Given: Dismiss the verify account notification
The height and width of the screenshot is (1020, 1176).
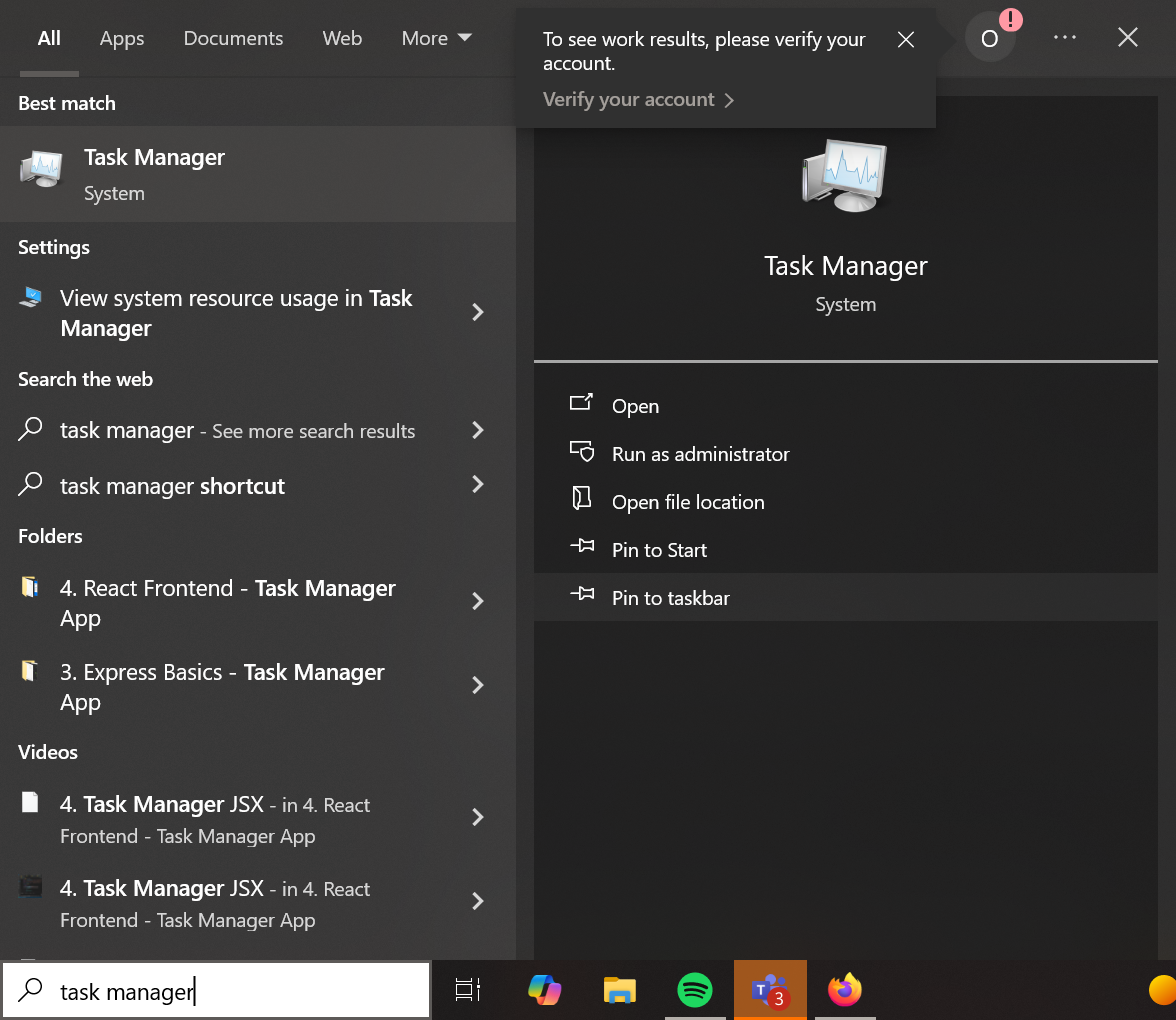Looking at the screenshot, I should [906, 40].
